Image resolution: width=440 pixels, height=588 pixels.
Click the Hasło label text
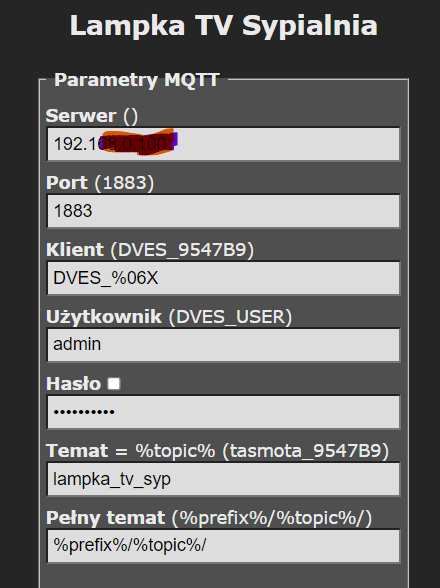click(x=74, y=384)
